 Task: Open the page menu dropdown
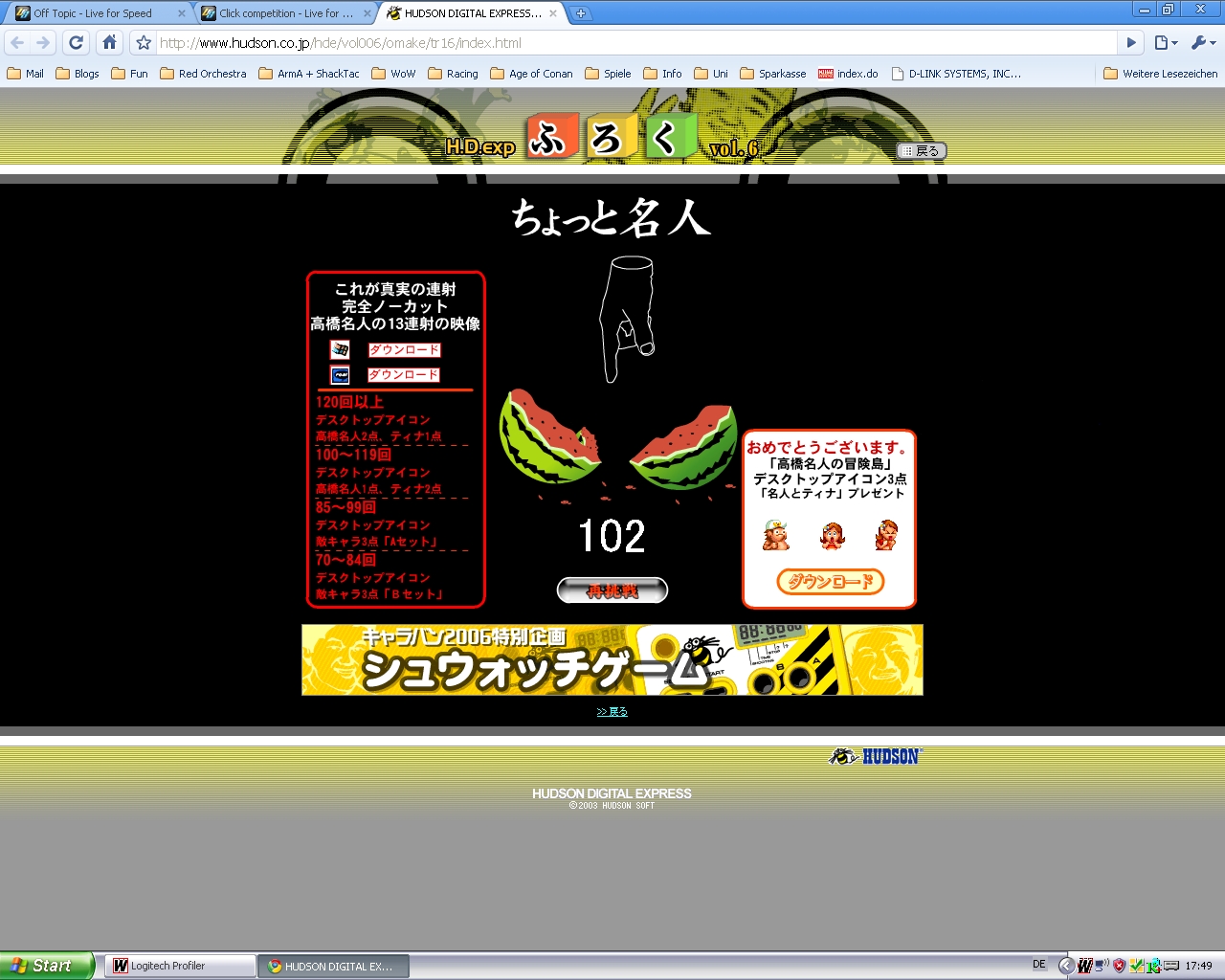click(x=1166, y=42)
